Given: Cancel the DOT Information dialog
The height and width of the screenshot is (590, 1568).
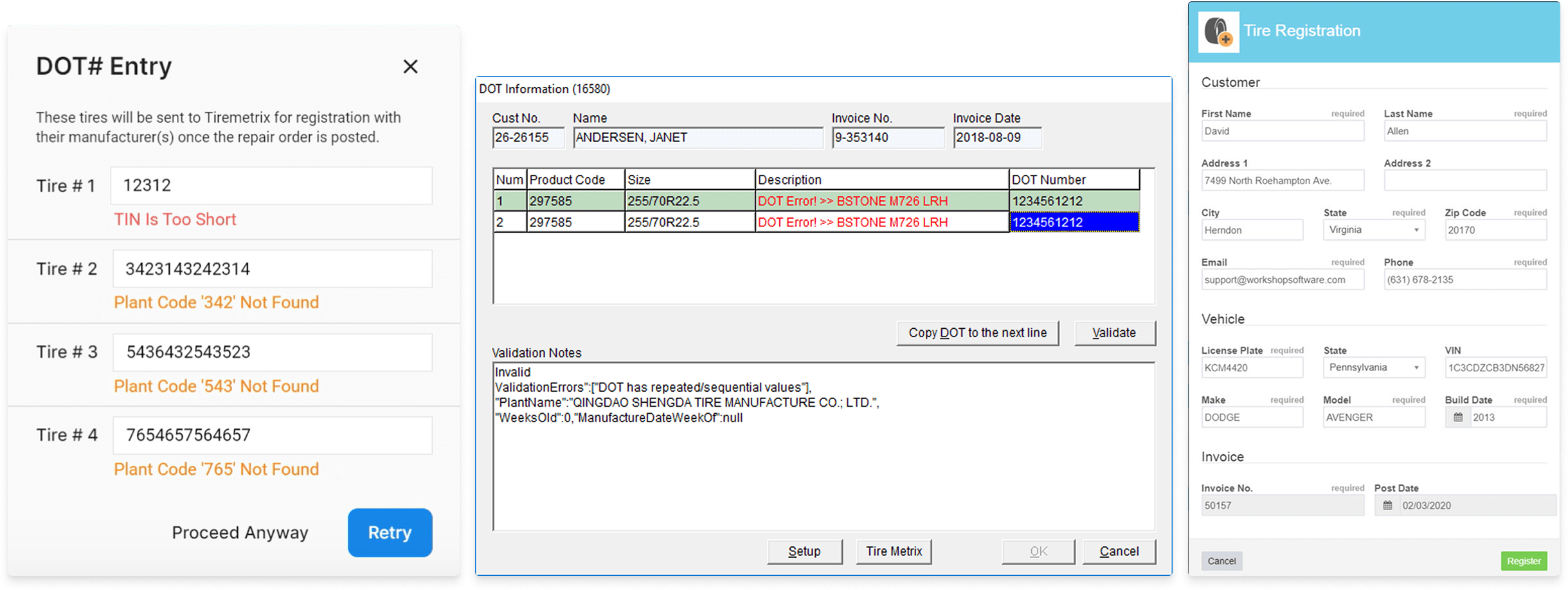Looking at the screenshot, I should [x=1119, y=551].
